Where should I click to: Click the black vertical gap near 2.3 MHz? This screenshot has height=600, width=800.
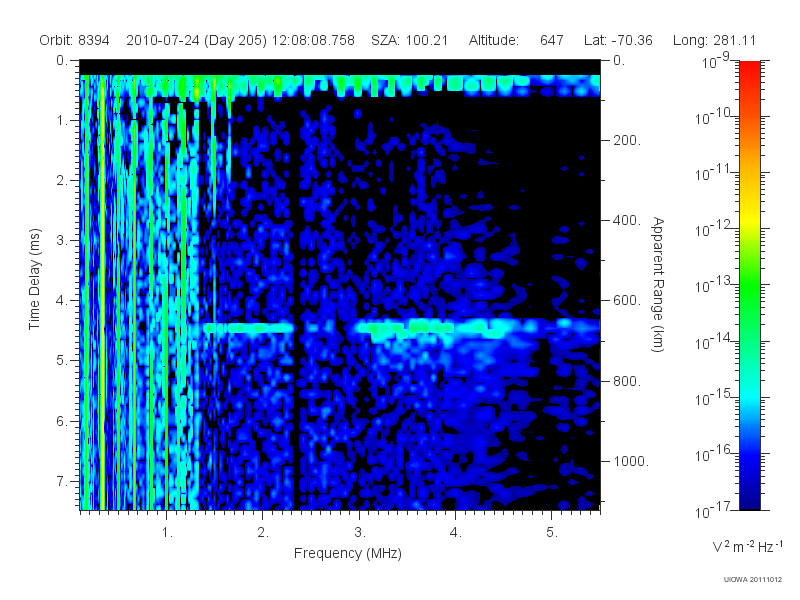click(x=297, y=306)
